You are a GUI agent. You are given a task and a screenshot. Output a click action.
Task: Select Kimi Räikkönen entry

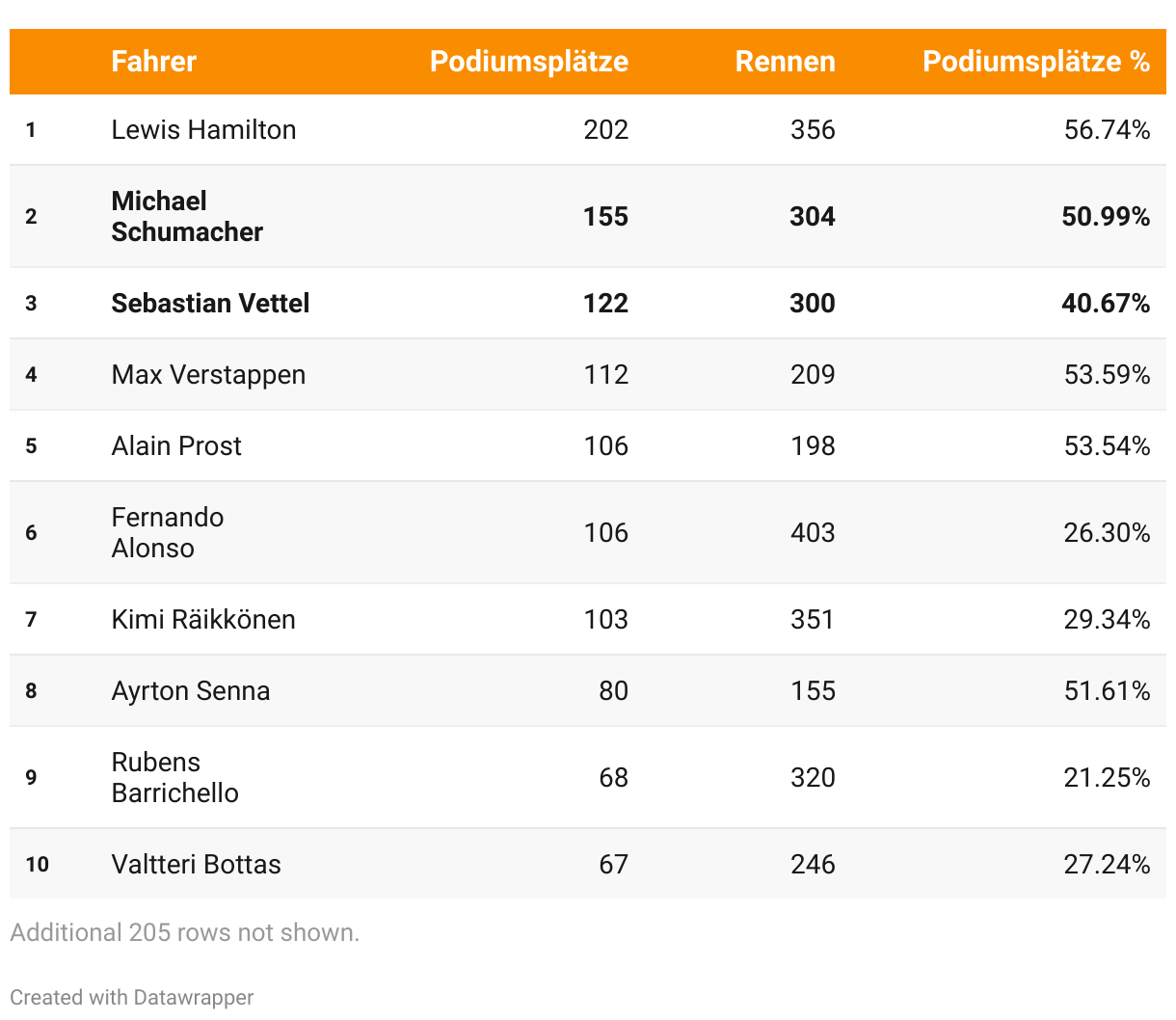point(203,620)
